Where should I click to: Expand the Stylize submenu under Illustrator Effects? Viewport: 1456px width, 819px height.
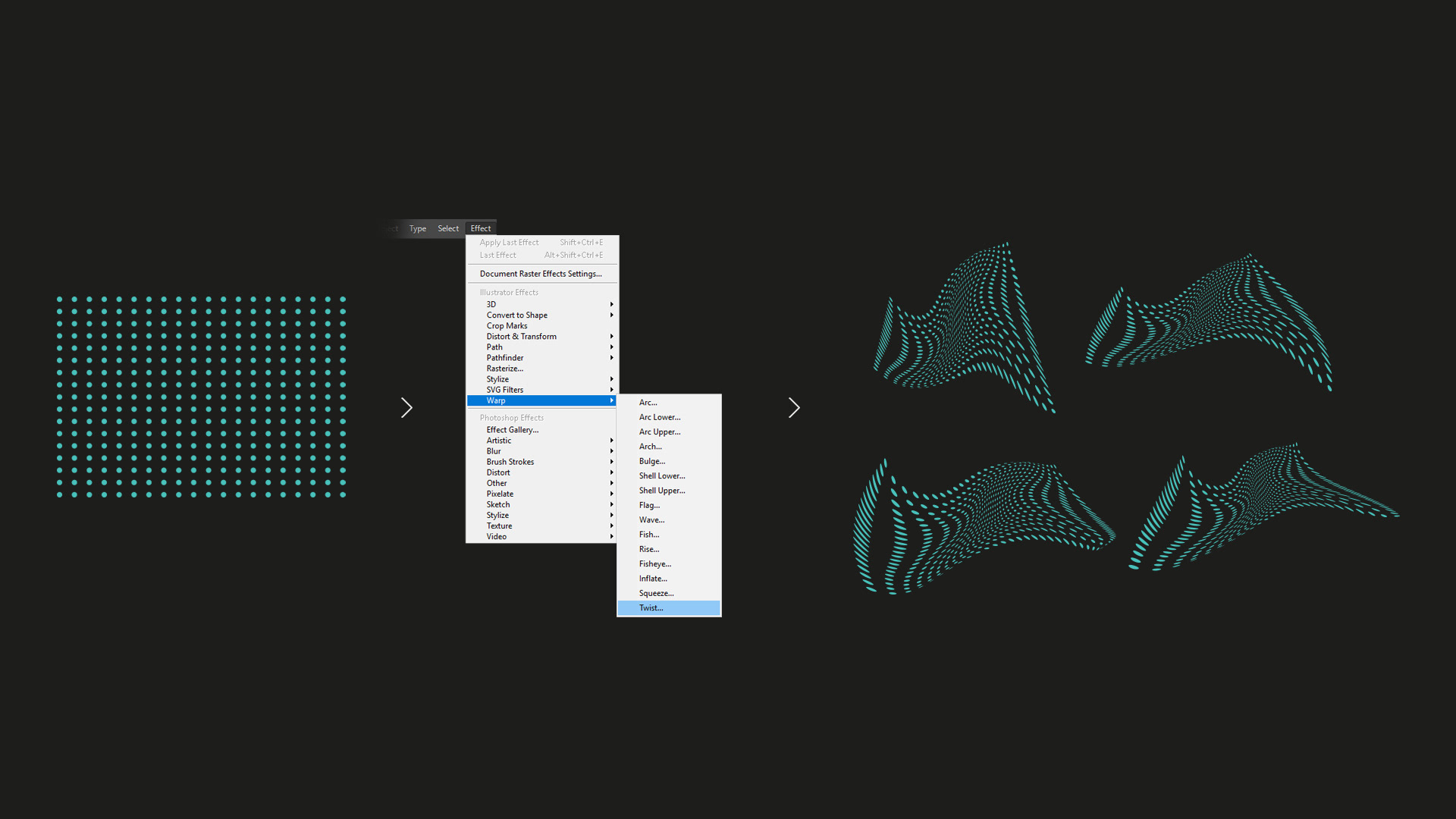coord(497,379)
